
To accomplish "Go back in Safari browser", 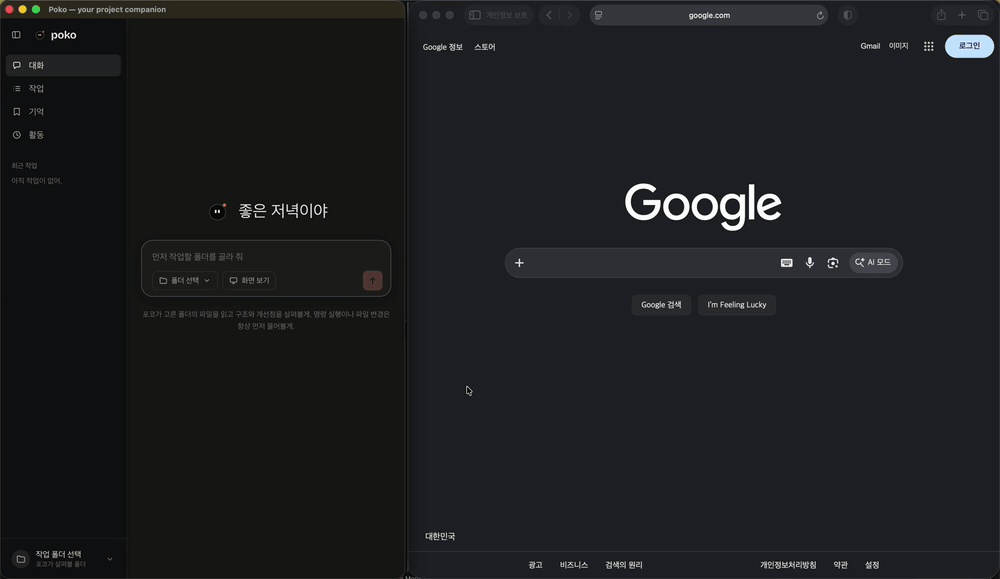I will point(549,15).
